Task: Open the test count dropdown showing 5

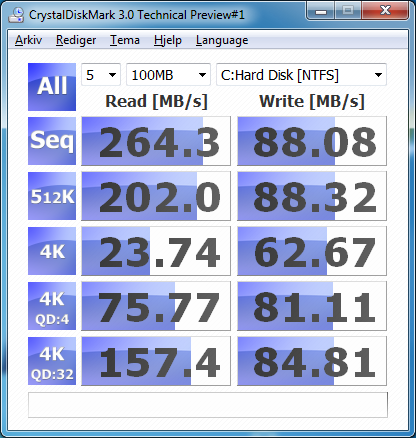Action: [101, 75]
